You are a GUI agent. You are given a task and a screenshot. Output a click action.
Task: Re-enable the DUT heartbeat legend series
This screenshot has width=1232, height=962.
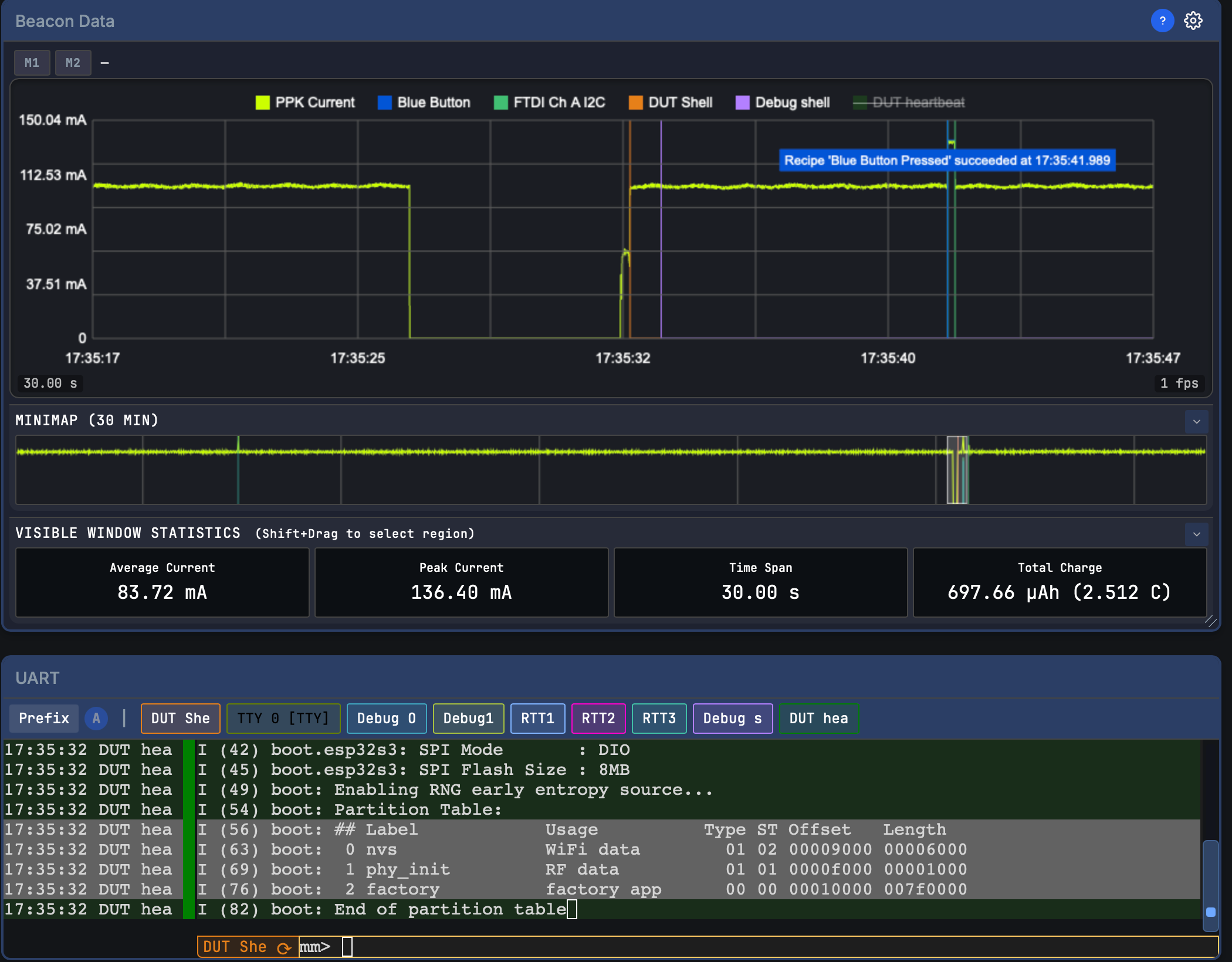tap(908, 103)
